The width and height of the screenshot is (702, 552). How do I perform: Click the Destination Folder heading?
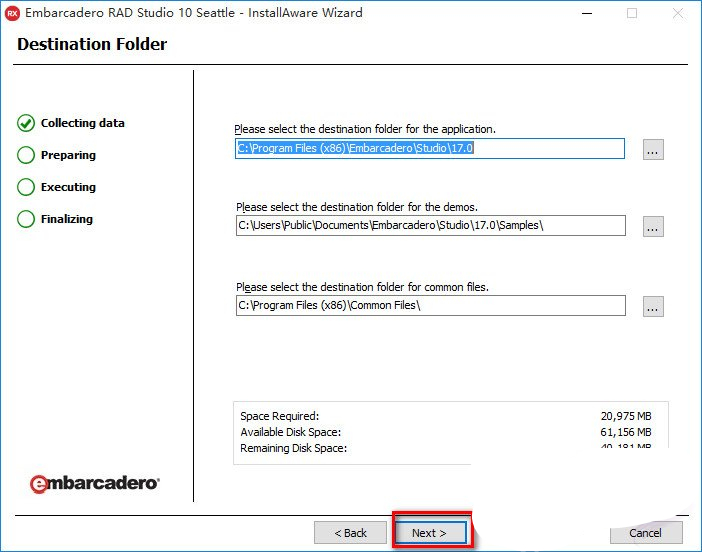92,44
